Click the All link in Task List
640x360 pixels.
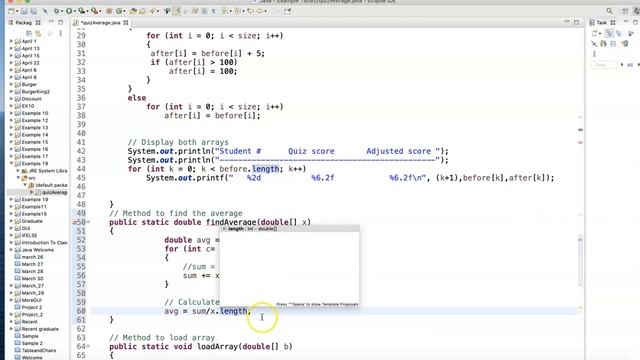tap(630, 65)
